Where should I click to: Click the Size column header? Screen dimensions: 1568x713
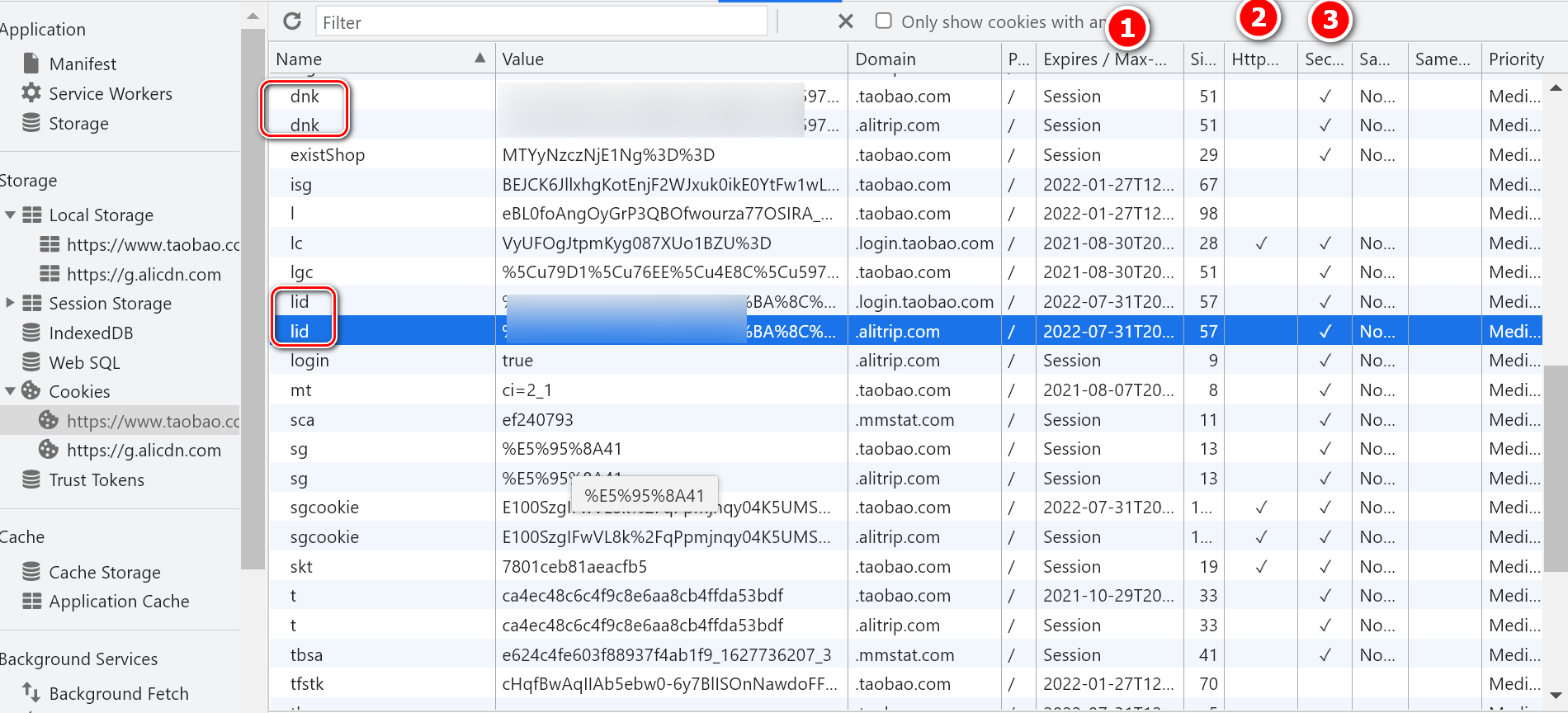(1203, 59)
